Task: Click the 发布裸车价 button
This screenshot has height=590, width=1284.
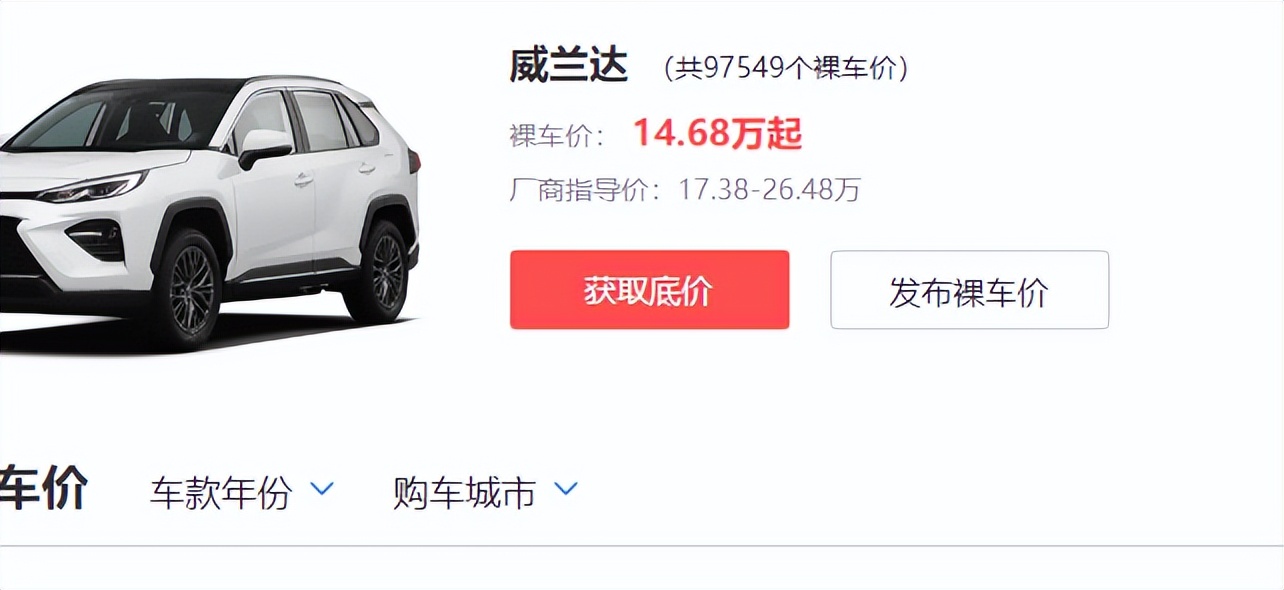Action: pyautogui.click(x=969, y=290)
